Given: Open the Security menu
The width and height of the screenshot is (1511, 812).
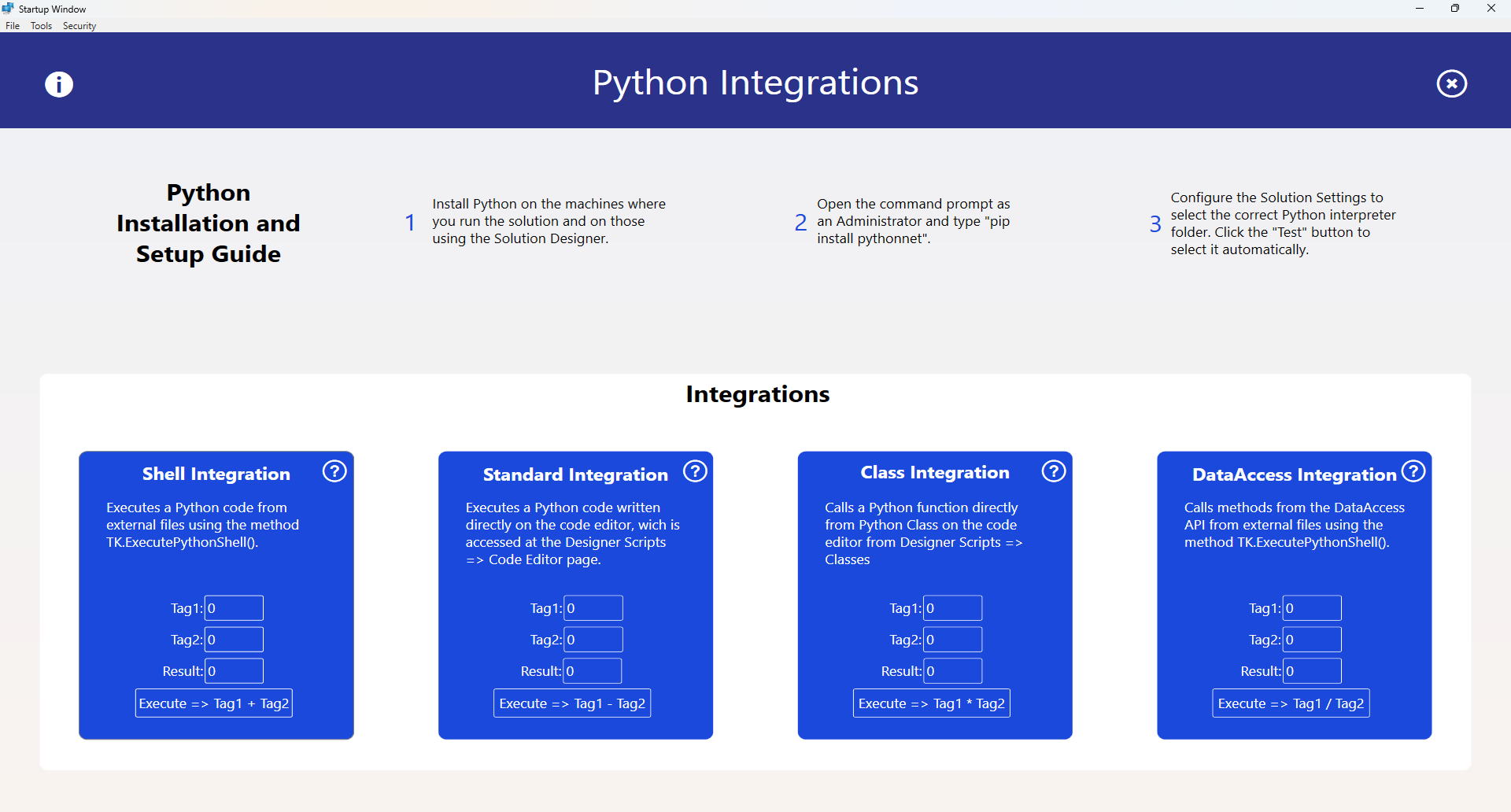Looking at the screenshot, I should [79, 26].
